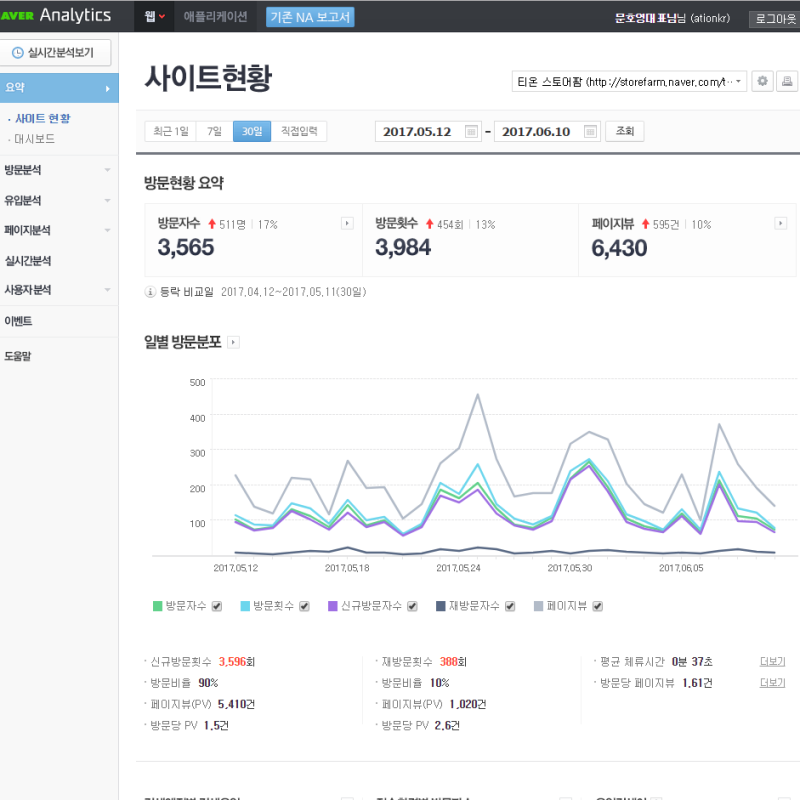Click the 로그아웃 button

click(x=774, y=18)
